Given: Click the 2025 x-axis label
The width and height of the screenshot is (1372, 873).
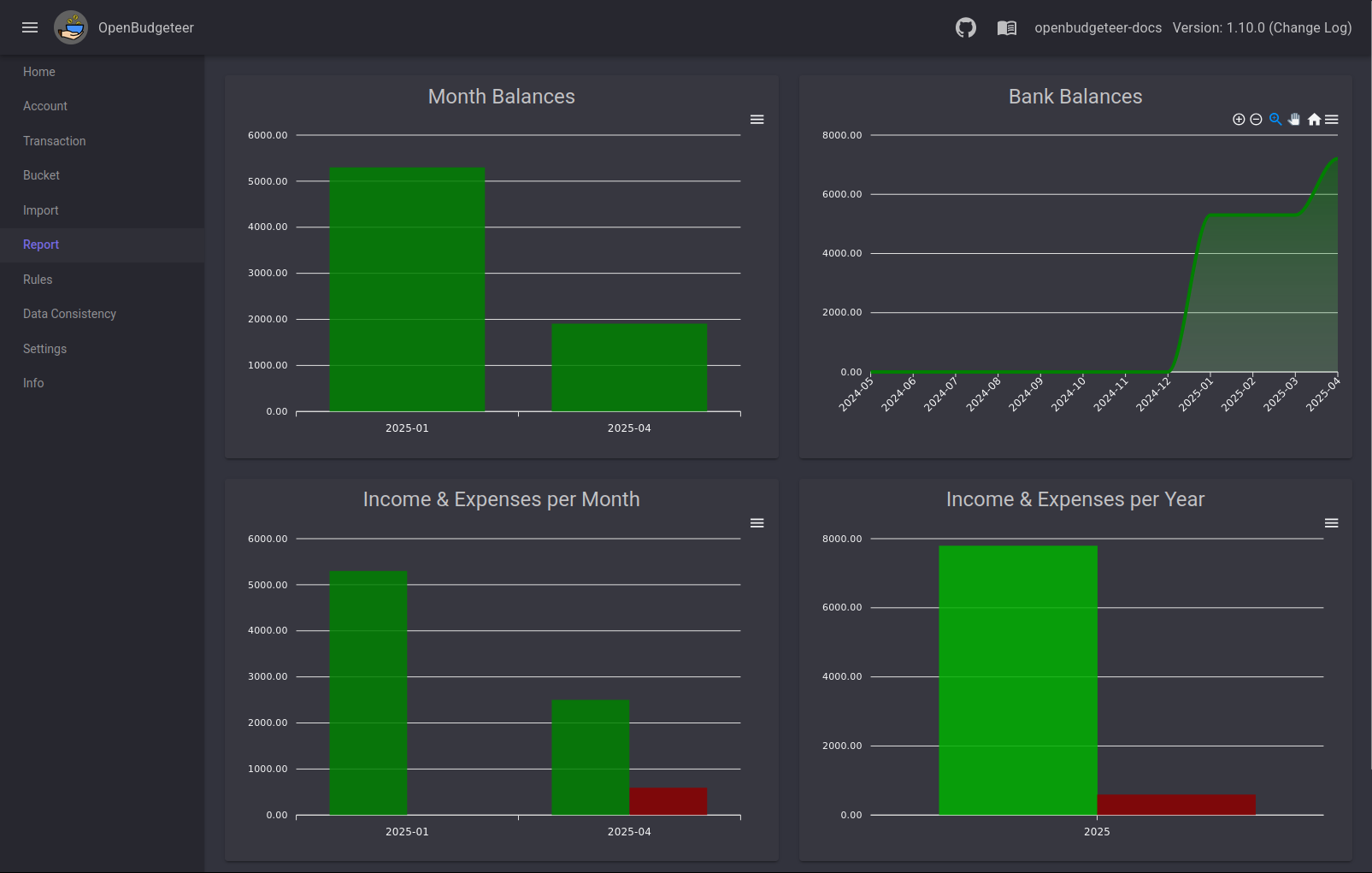Looking at the screenshot, I should (1097, 832).
